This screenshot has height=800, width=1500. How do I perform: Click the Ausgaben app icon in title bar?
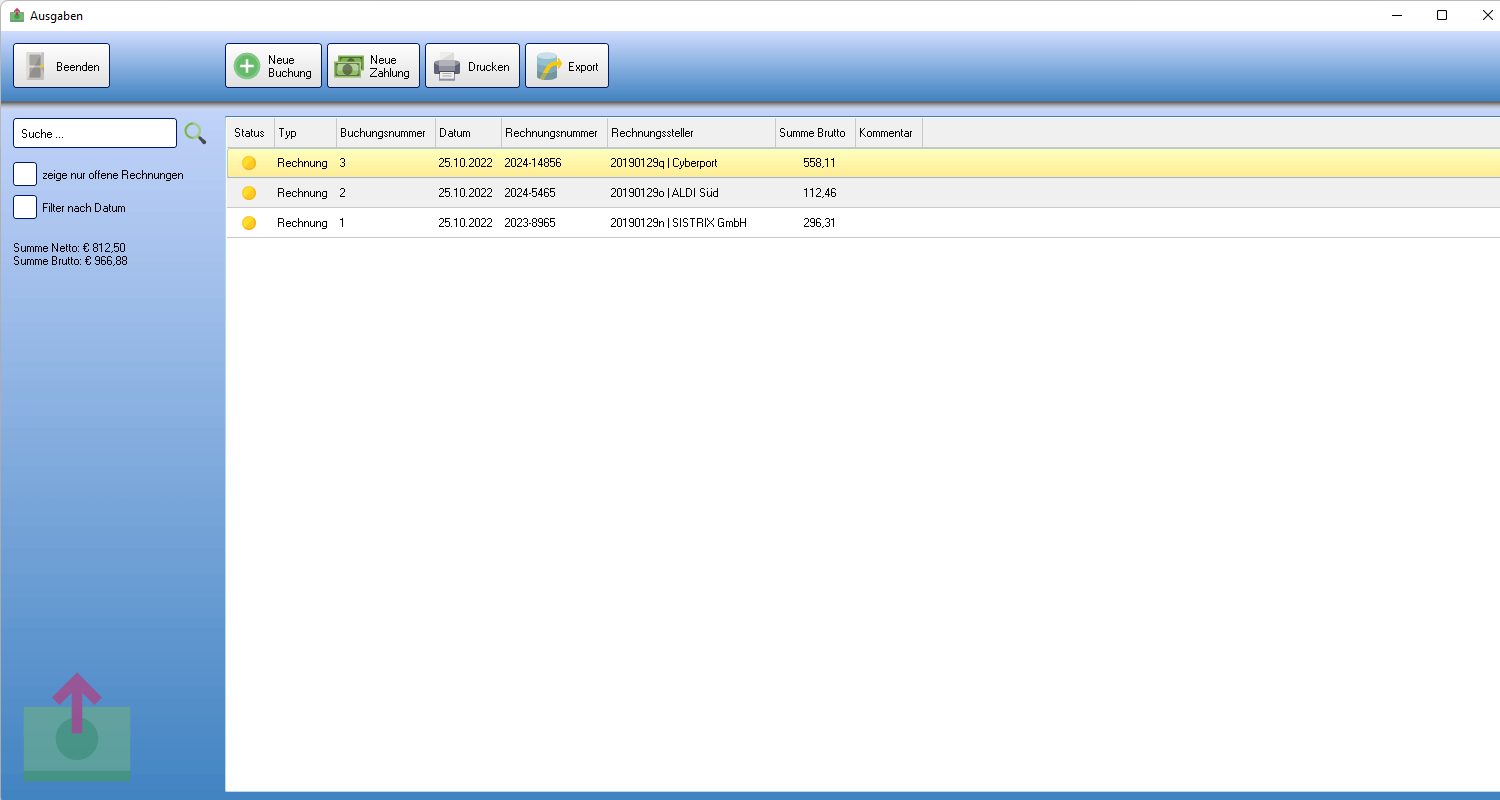pos(16,15)
